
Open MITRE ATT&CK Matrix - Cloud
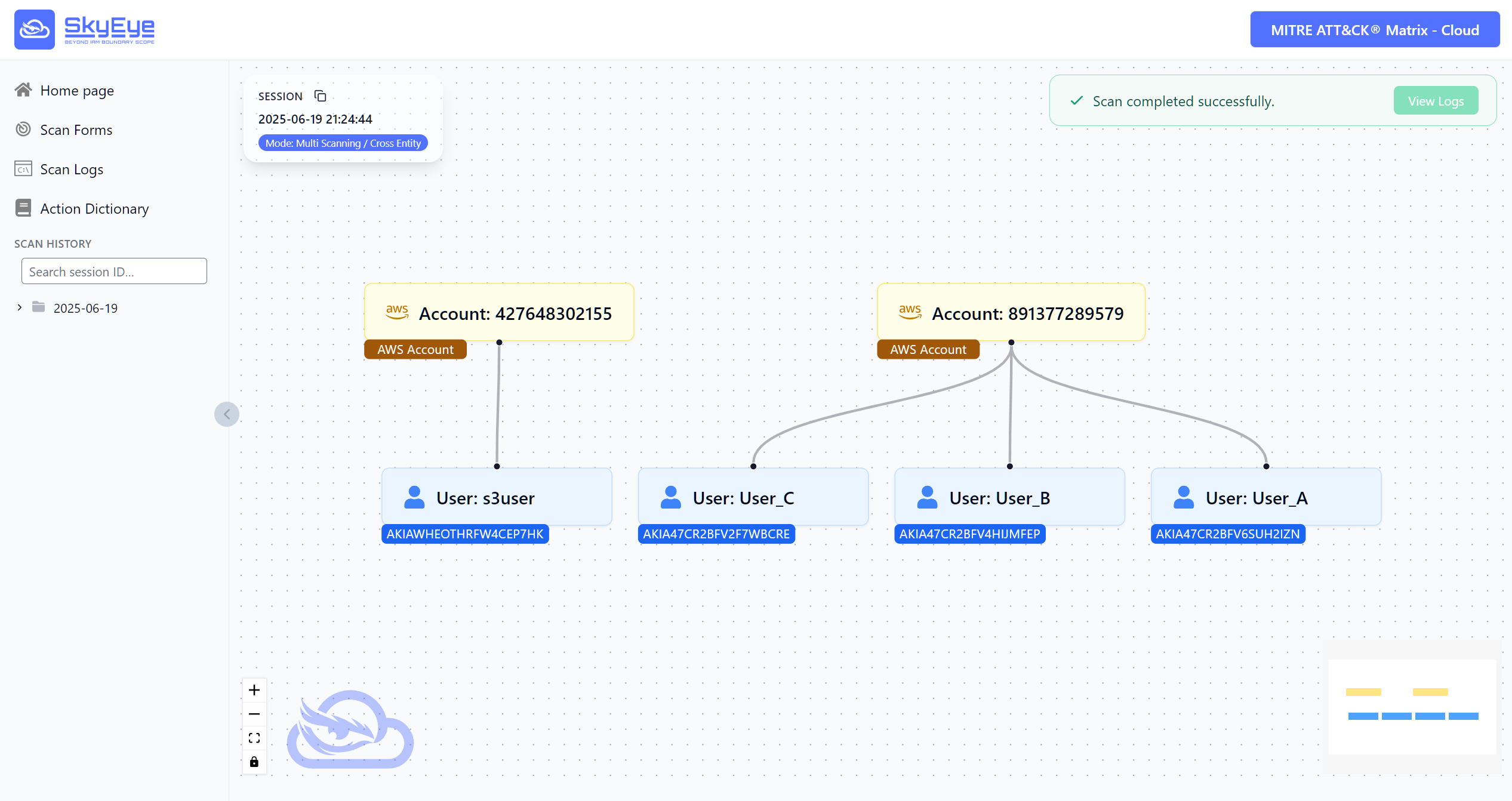click(1375, 30)
